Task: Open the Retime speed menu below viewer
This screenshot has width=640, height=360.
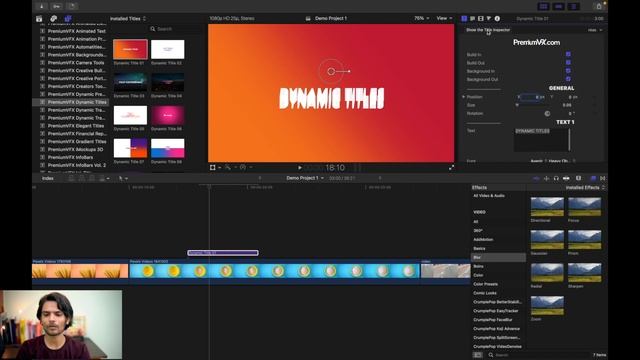Action: point(245,167)
